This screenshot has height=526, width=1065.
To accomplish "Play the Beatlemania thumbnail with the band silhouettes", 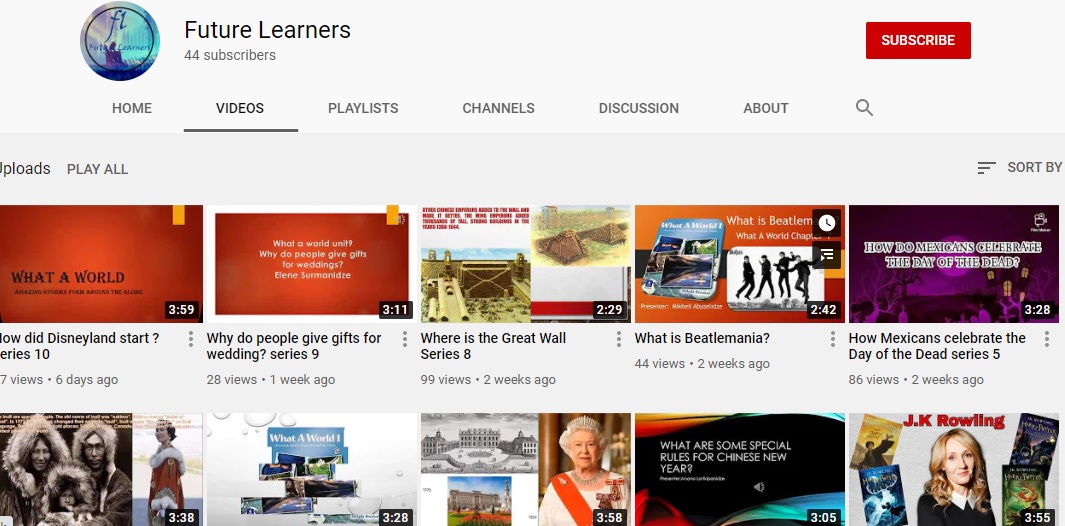I will pyautogui.click(x=740, y=264).
